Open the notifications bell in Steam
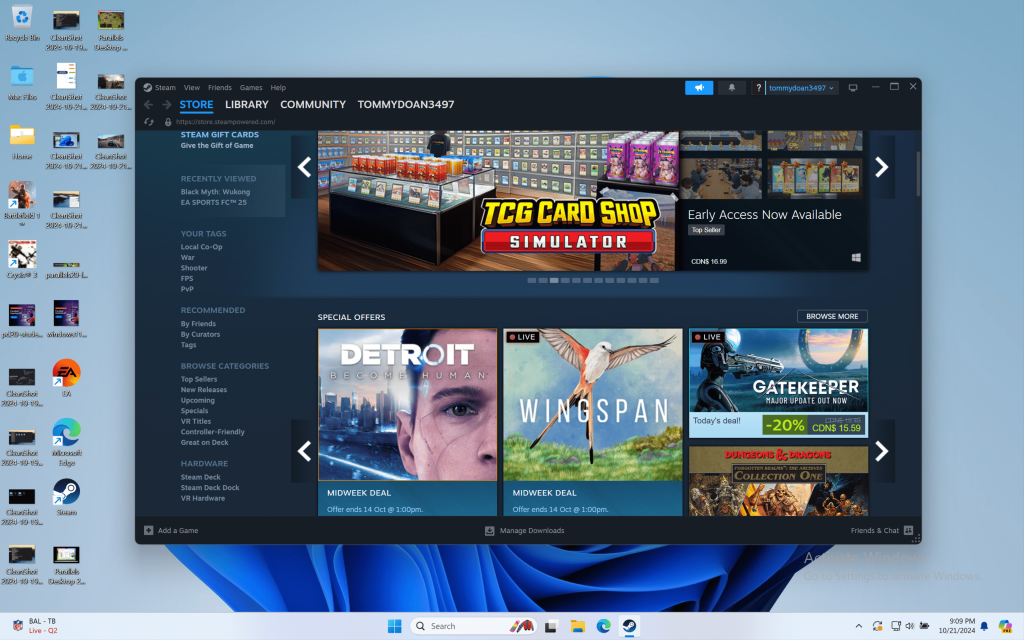The width and height of the screenshot is (1024, 640). pyautogui.click(x=731, y=88)
